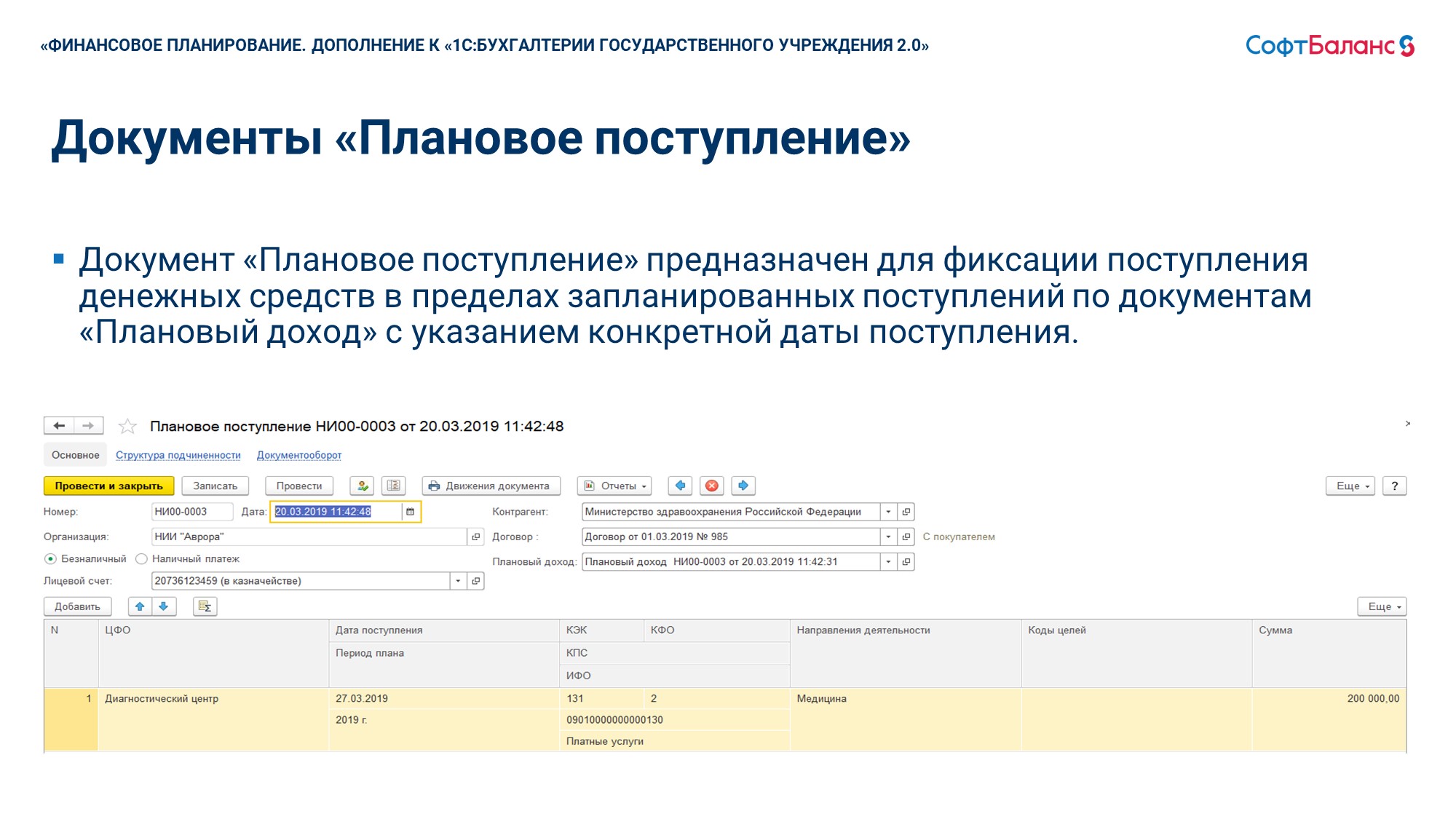1456x819 pixels.
Task: Click the СофтБаланс logo
Action: click(1329, 46)
